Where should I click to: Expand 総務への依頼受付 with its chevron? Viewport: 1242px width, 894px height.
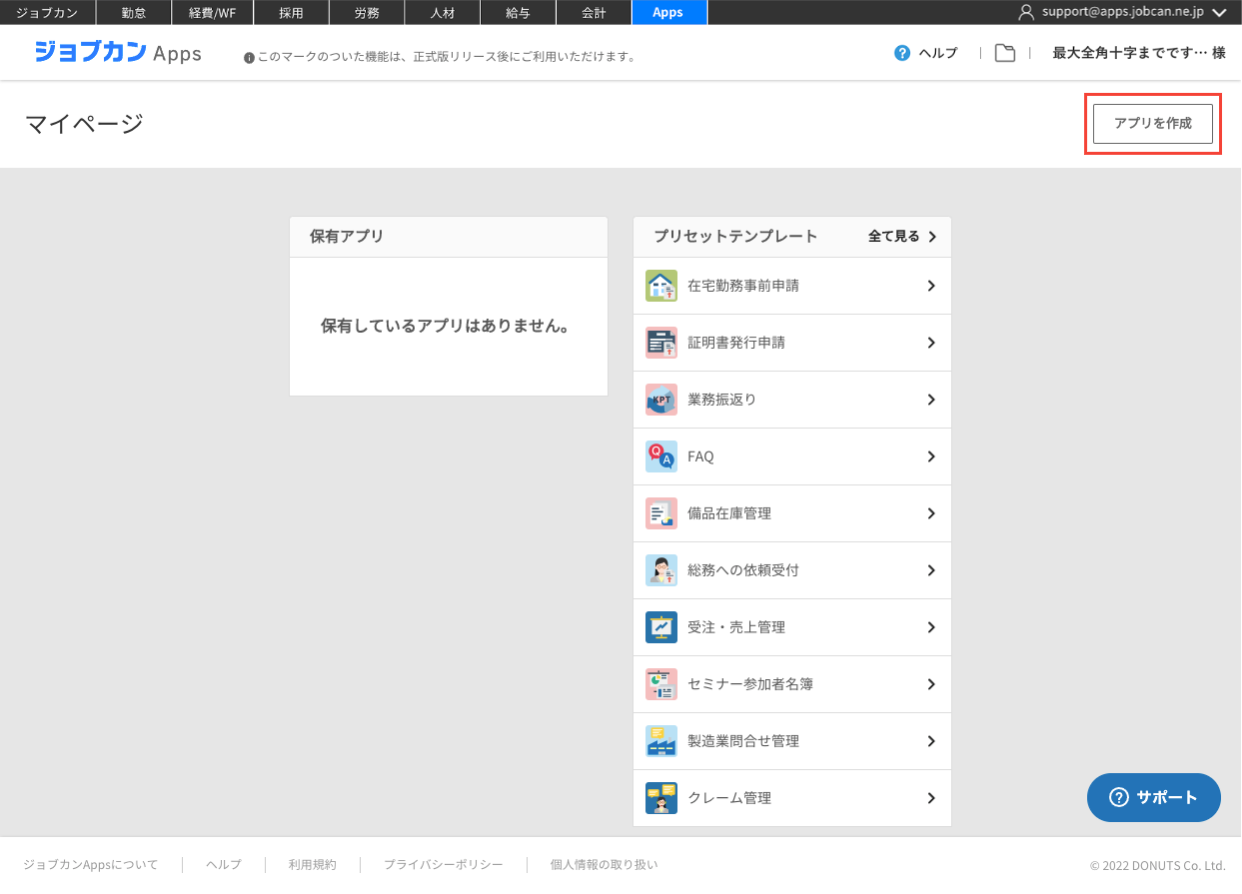931,571
